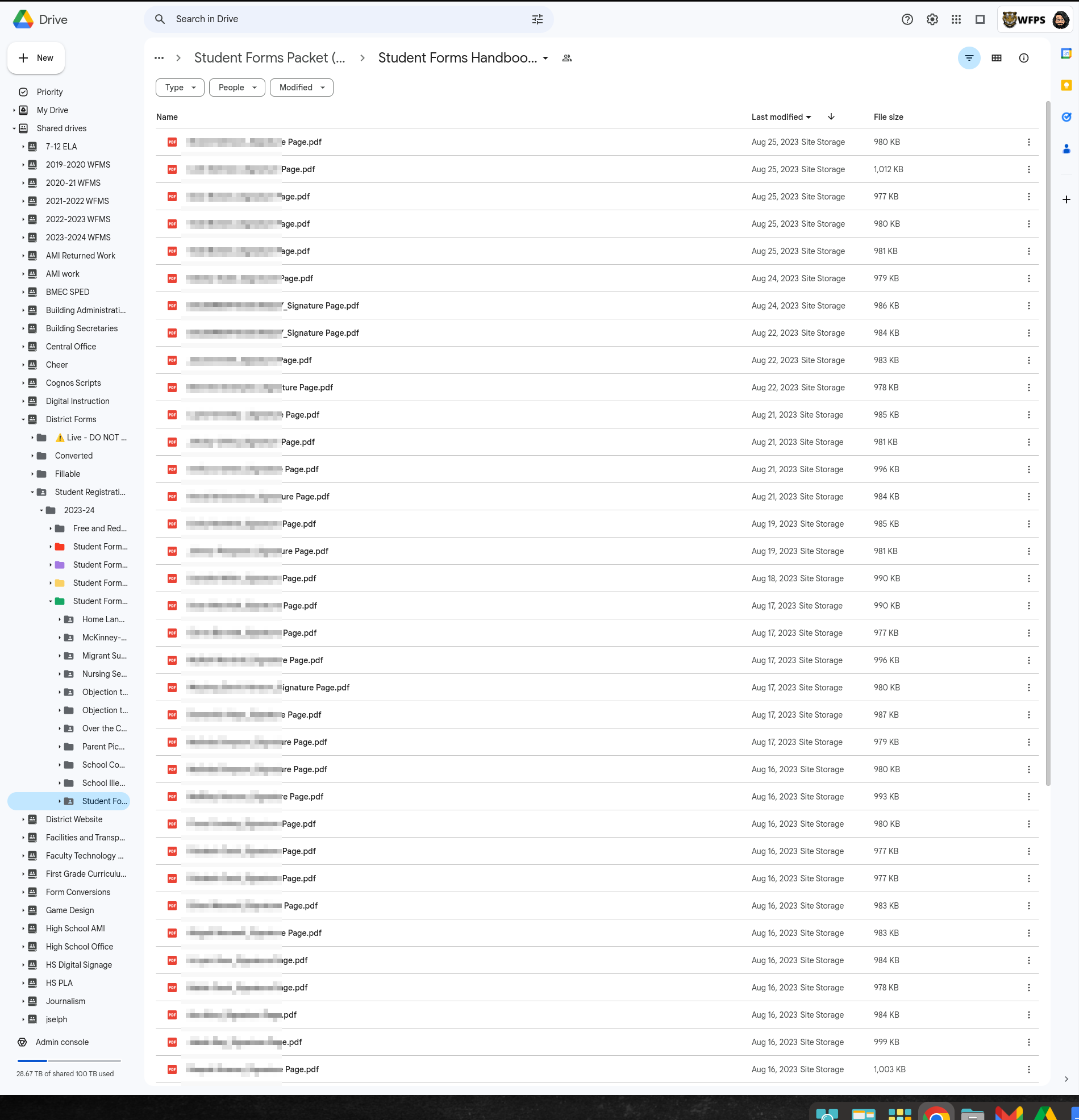
Task: Open the People filter dropdown
Action: 237,88
